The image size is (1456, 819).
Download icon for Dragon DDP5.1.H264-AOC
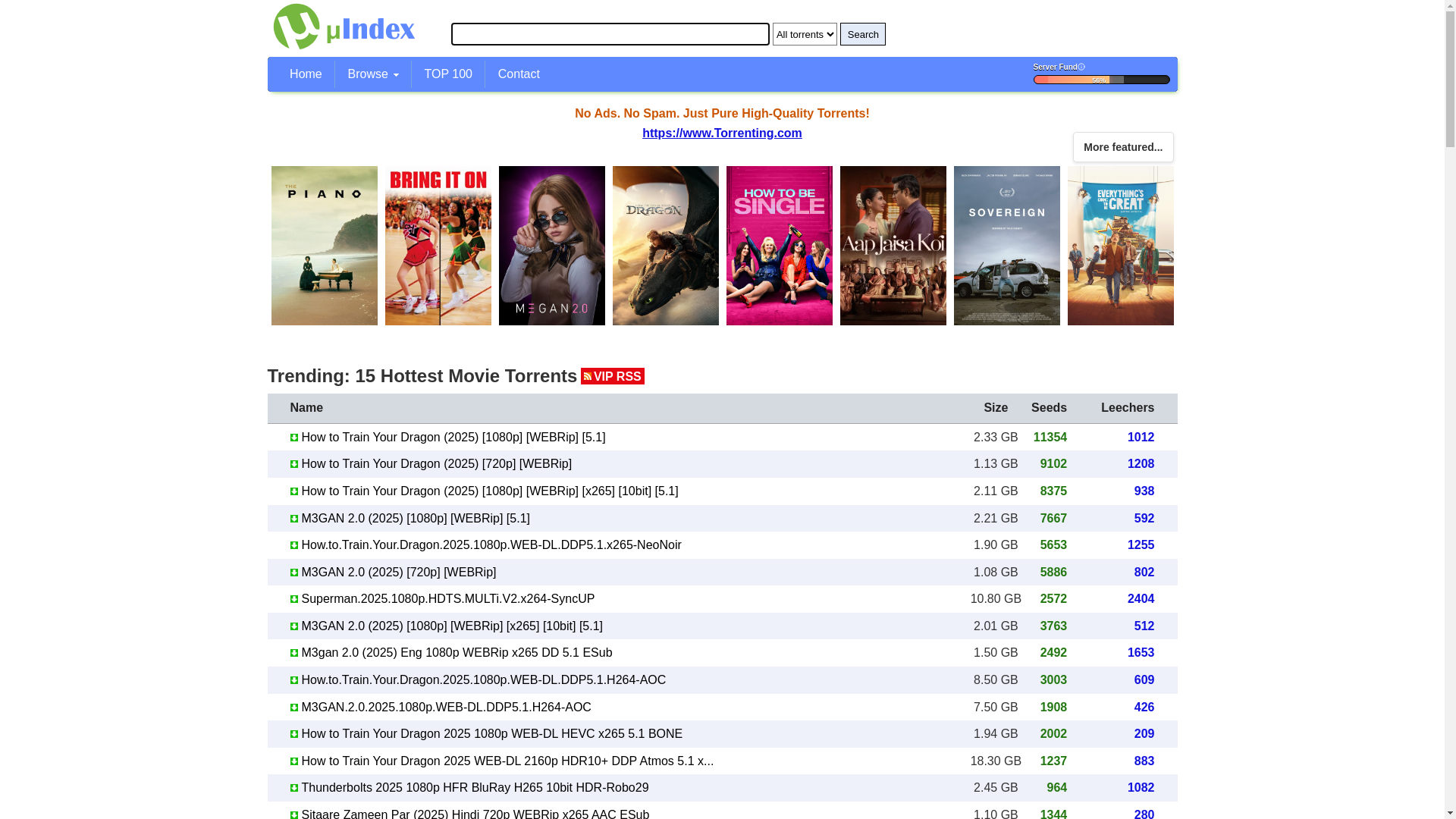point(294,680)
